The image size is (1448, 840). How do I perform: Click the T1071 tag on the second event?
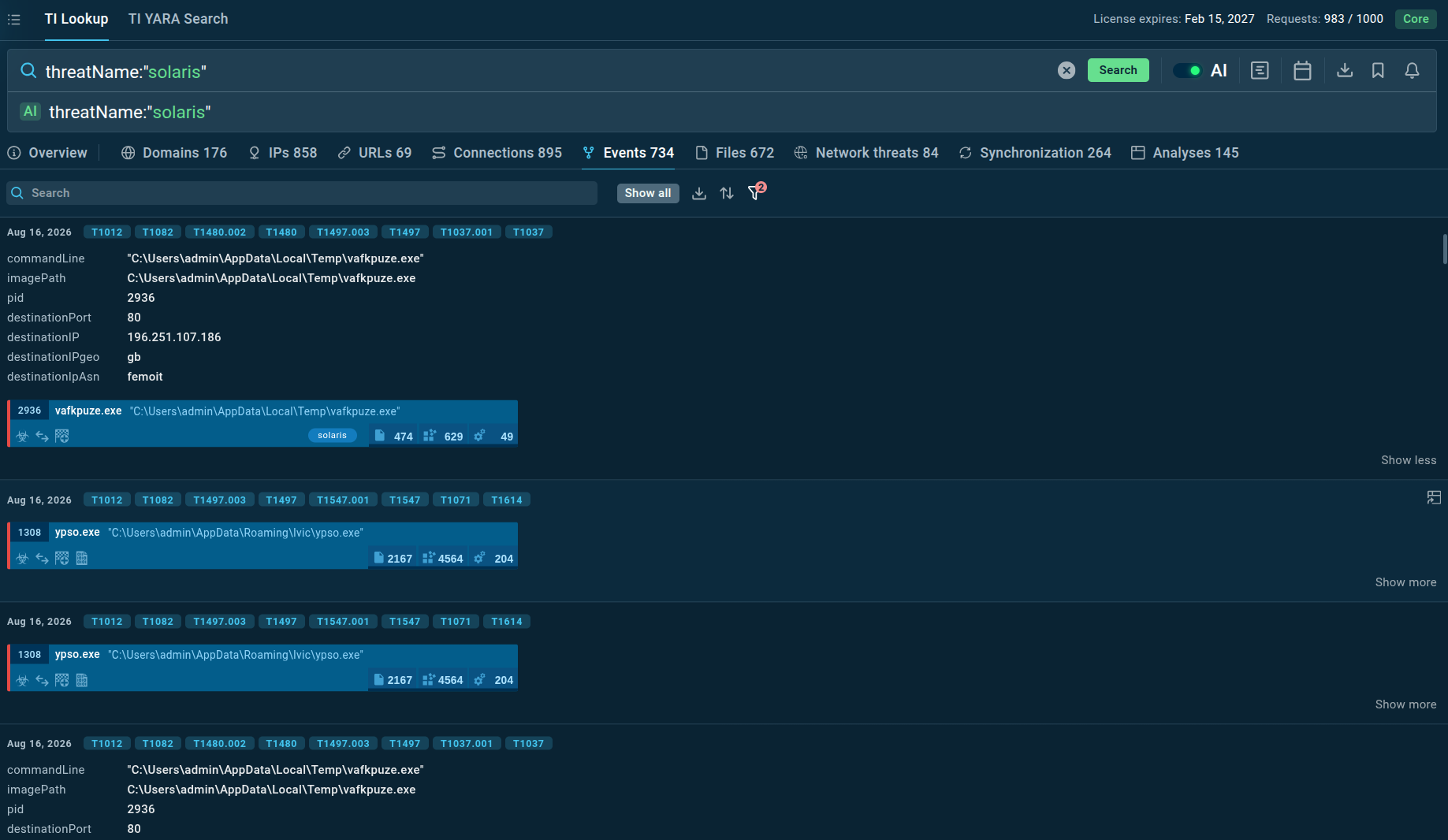[x=456, y=500]
